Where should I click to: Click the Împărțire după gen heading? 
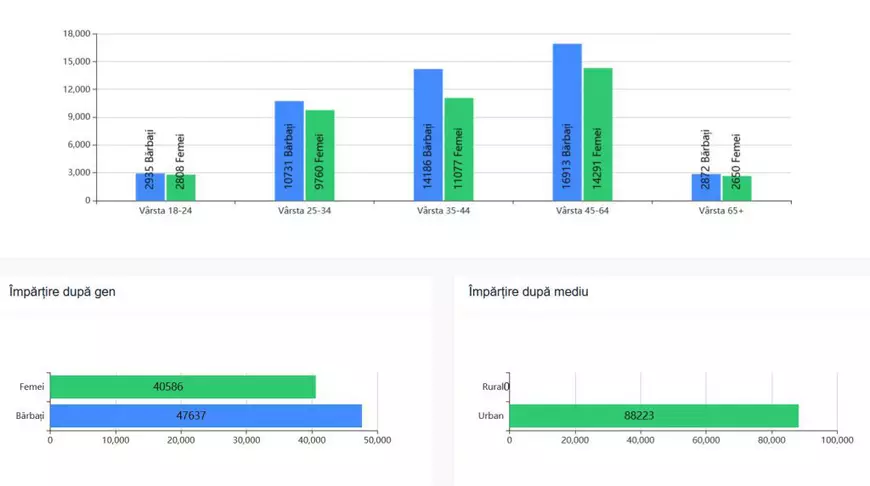tap(63, 292)
